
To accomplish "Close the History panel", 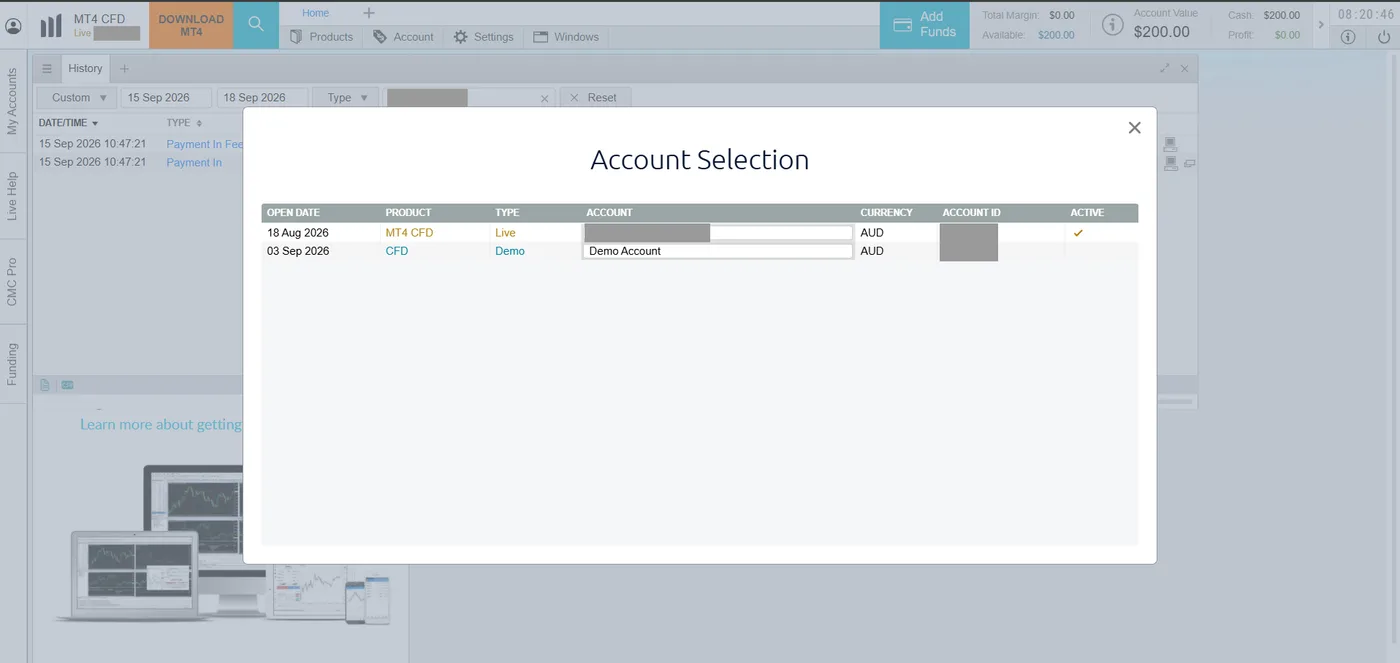I will click(x=1184, y=69).
